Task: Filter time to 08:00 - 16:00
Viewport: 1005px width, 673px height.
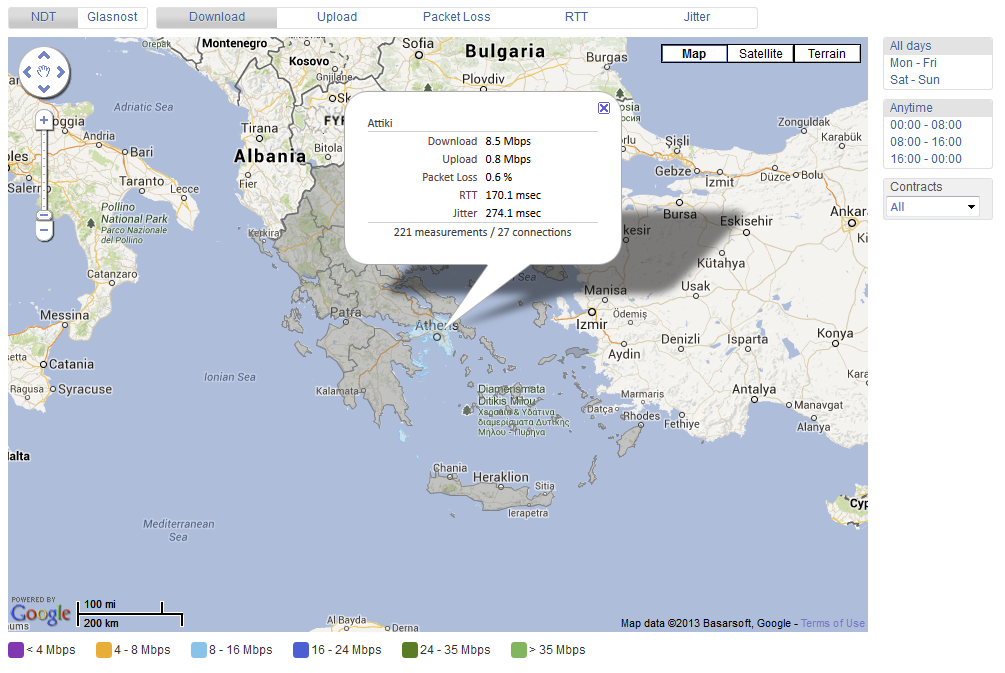Action: pos(925,142)
